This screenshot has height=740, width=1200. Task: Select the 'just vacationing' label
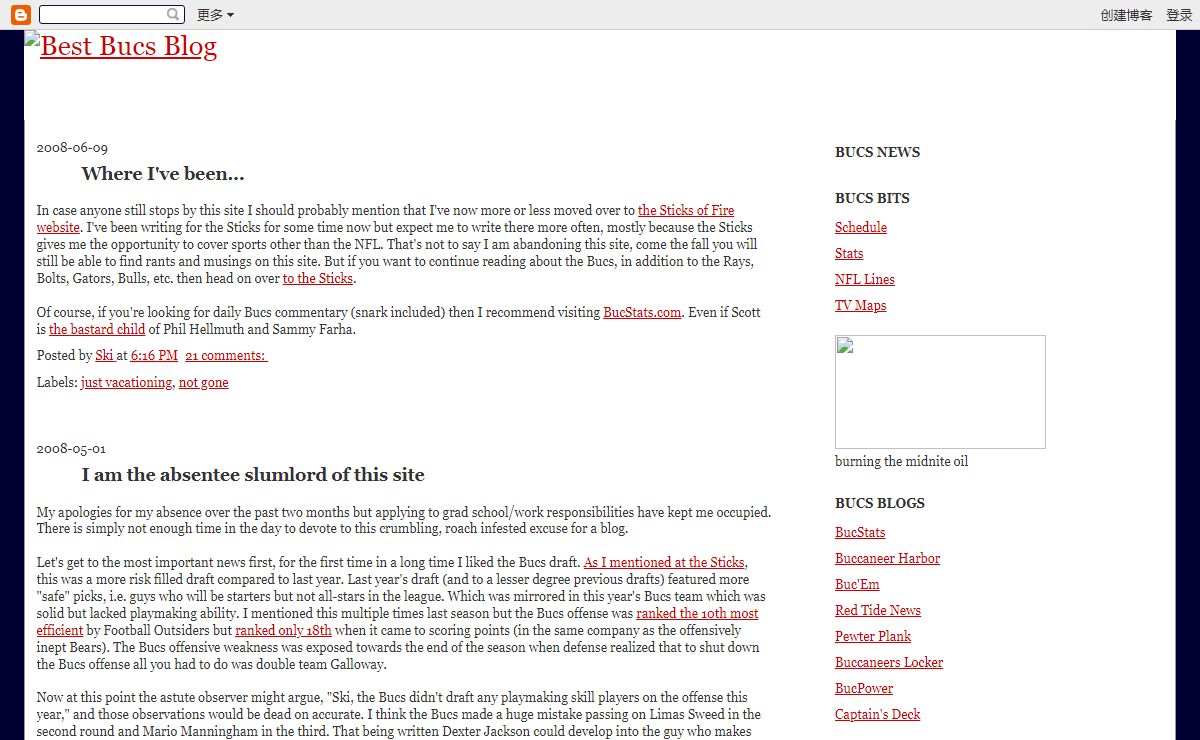tap(127, 382)
